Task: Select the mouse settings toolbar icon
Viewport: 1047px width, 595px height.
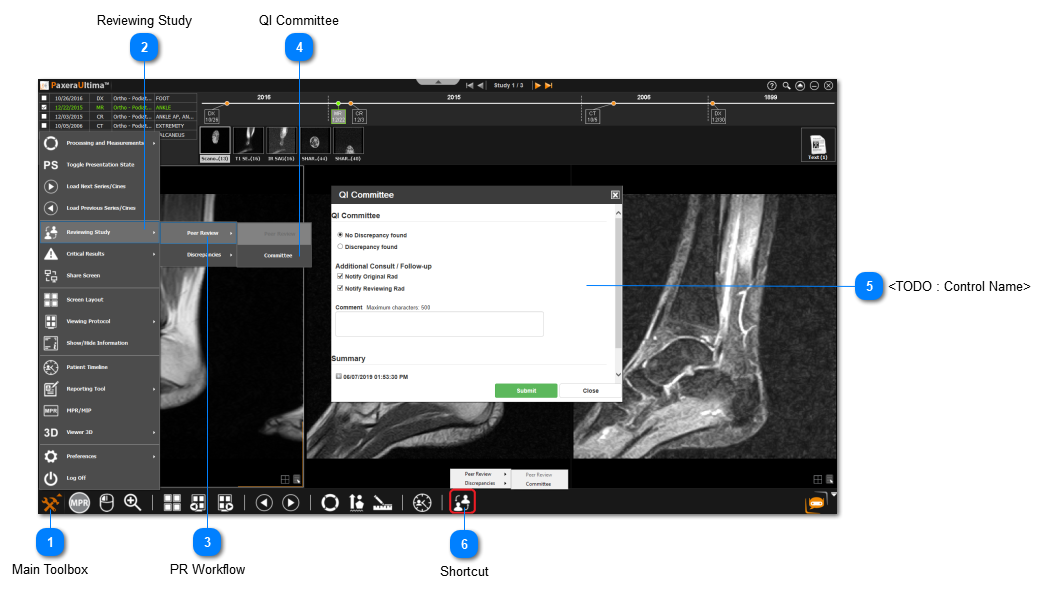Action: pos(106,503)
